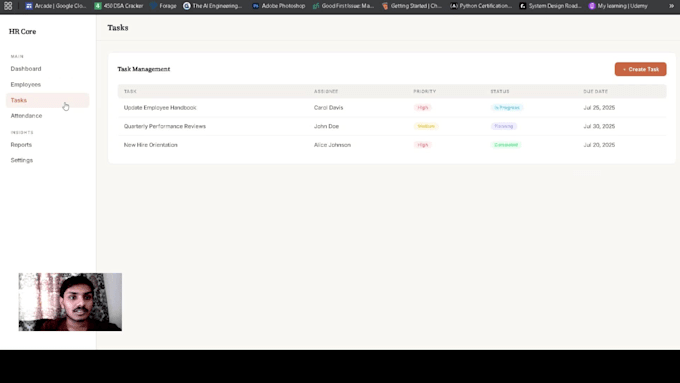The height and width of the screenshot is (383, 680).
Task: Click High priority badge for New Hire Orientation
Action: 423,145
